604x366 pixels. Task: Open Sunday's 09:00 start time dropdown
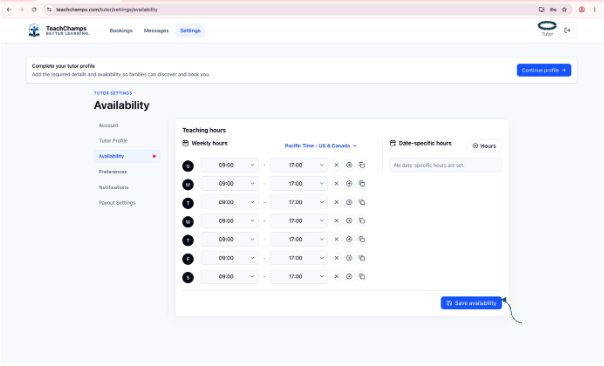(x=230, y=165)
